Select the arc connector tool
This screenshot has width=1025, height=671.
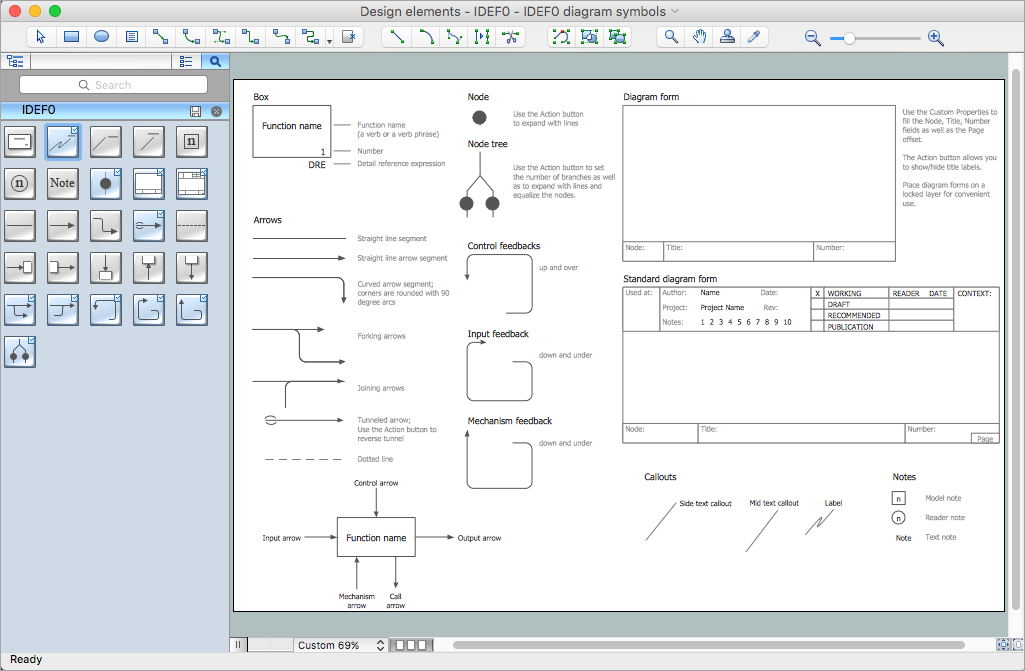[x=191, y=37]
